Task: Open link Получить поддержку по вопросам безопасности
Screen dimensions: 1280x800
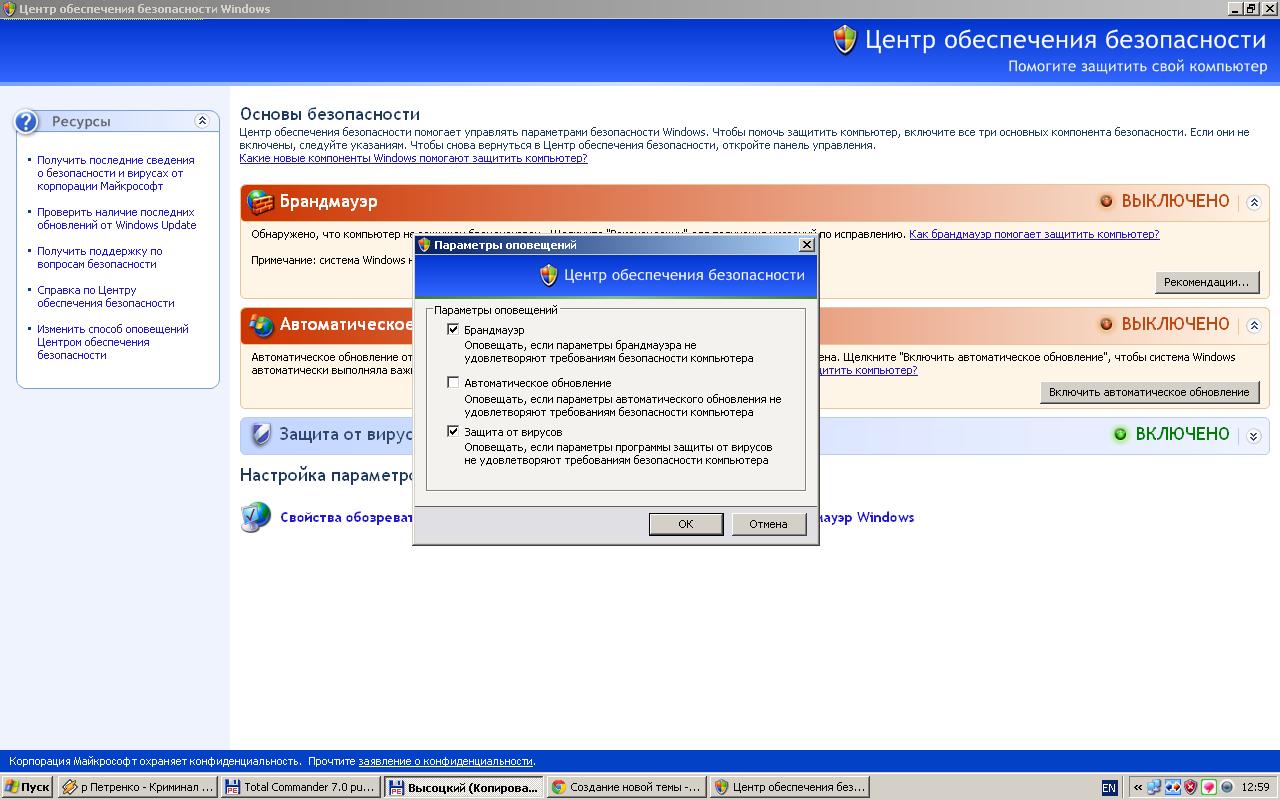Action: pos(100,258)
